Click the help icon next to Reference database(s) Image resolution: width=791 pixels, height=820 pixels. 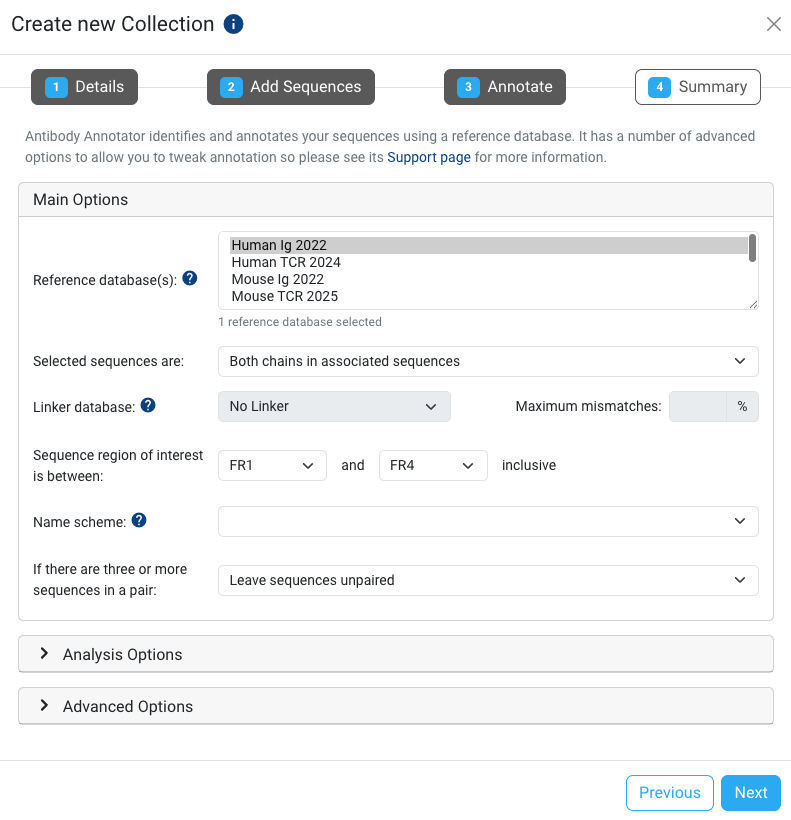[190, 279]
